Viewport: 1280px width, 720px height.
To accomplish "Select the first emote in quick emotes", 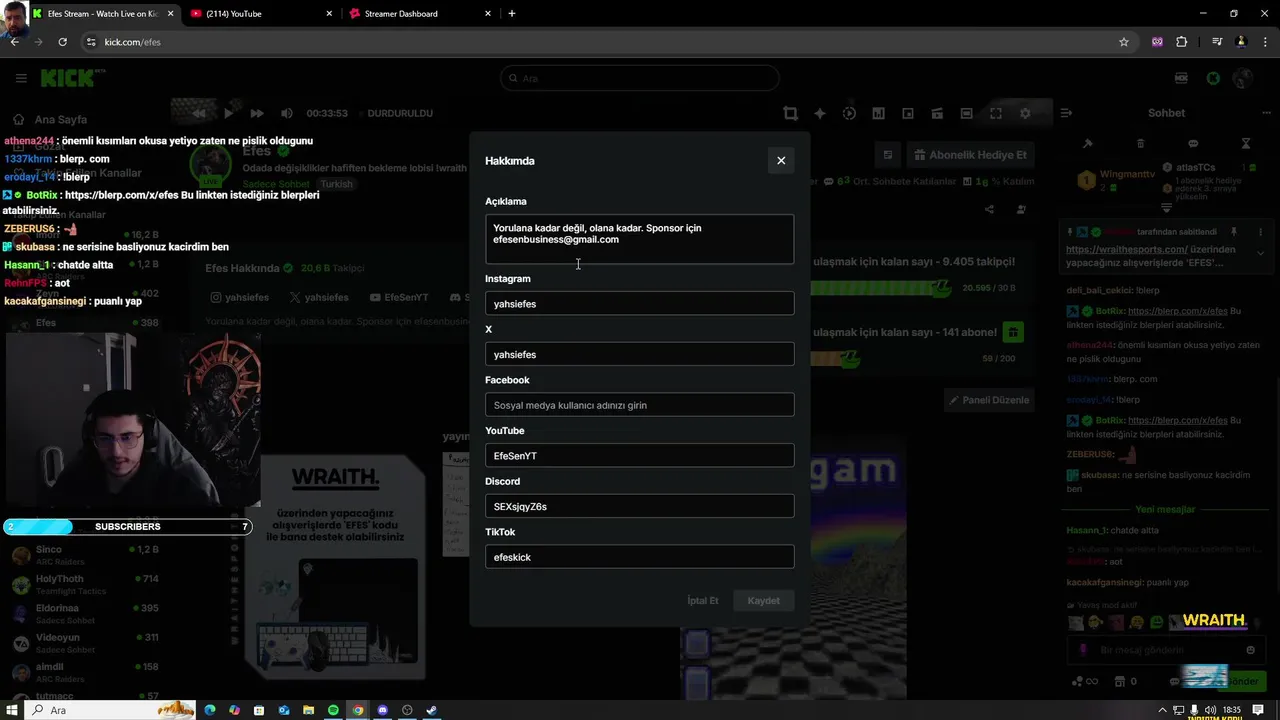I will coord(1075,622).
